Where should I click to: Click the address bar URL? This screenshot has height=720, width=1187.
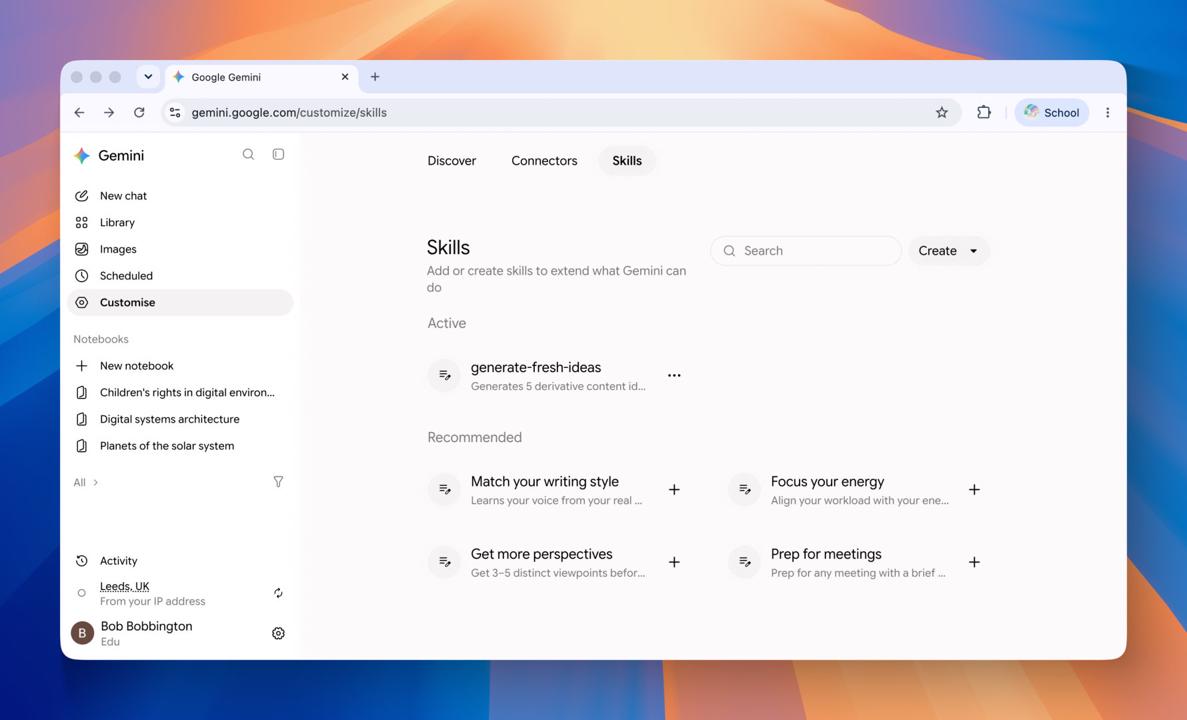289,112
